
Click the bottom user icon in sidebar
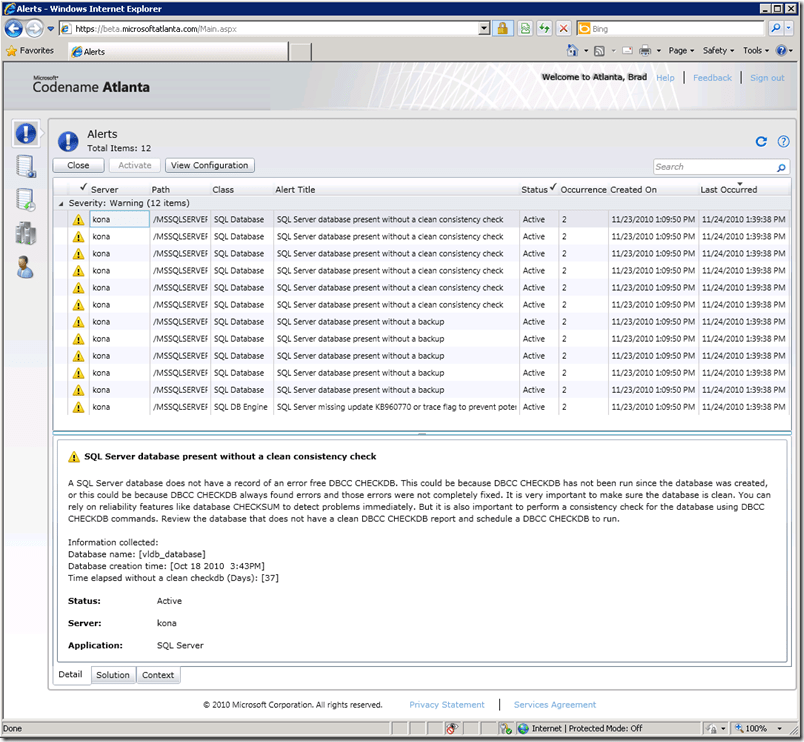click(x=26, y=267)
